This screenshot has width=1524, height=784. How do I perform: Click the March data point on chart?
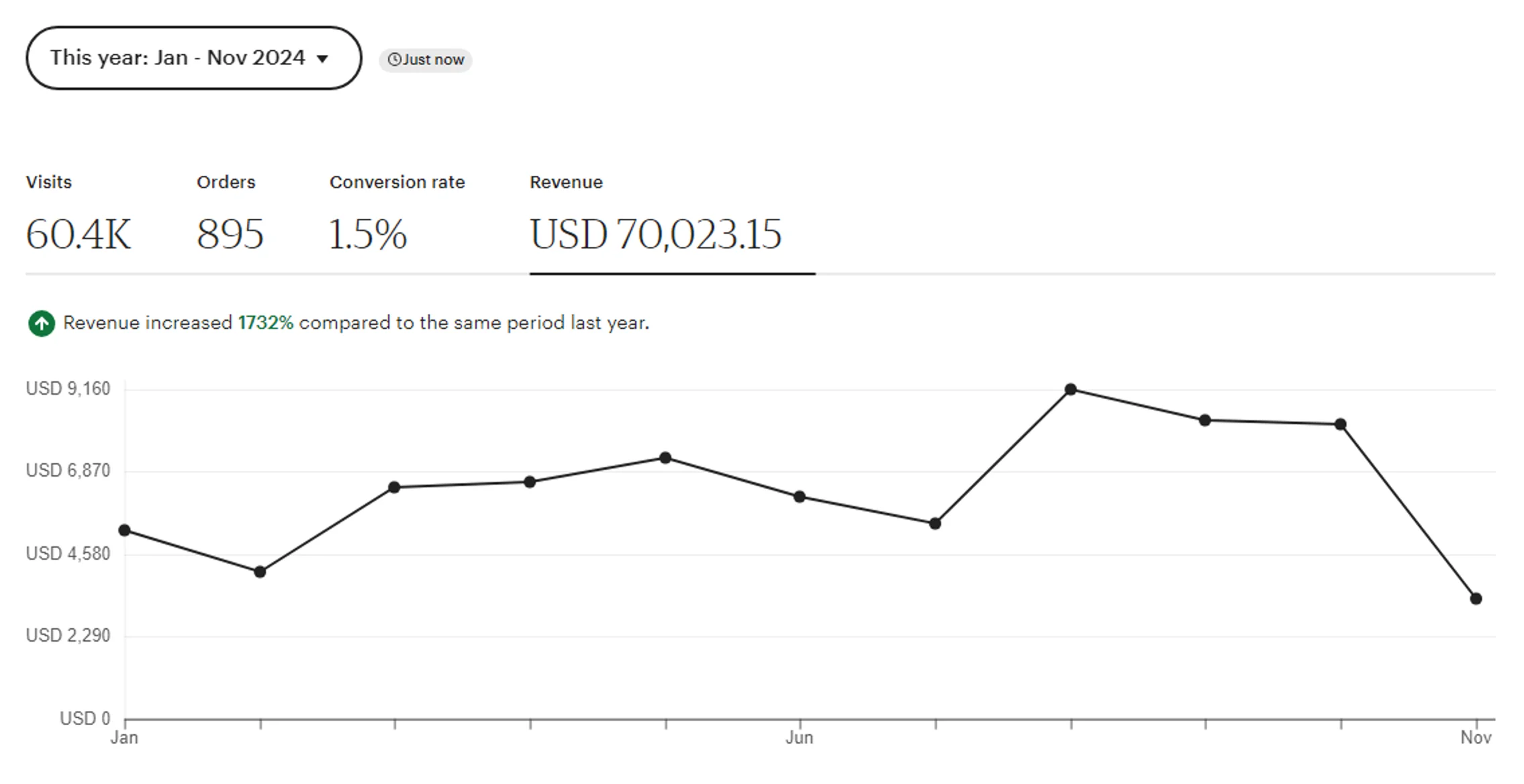coord(394,487)
